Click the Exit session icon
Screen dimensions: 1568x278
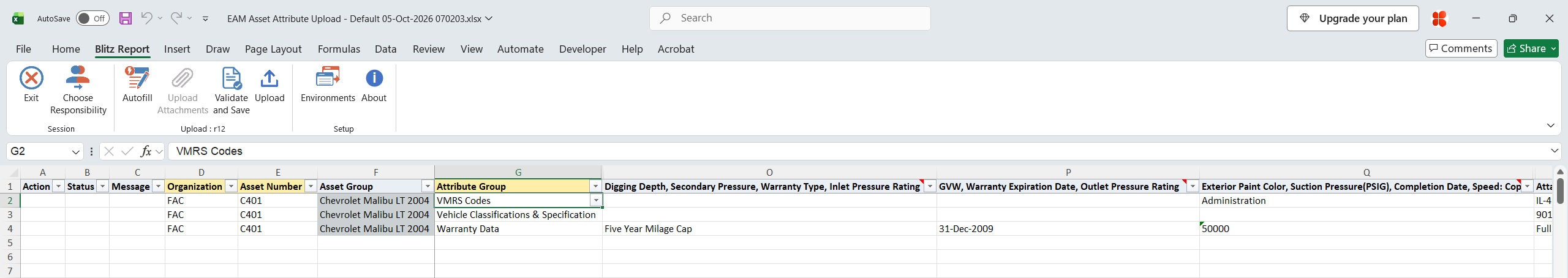point(31,78)
